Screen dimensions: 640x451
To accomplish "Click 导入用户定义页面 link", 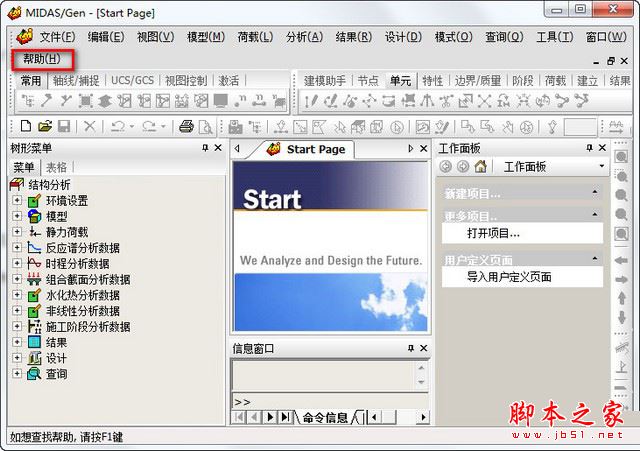I will 509,277.
